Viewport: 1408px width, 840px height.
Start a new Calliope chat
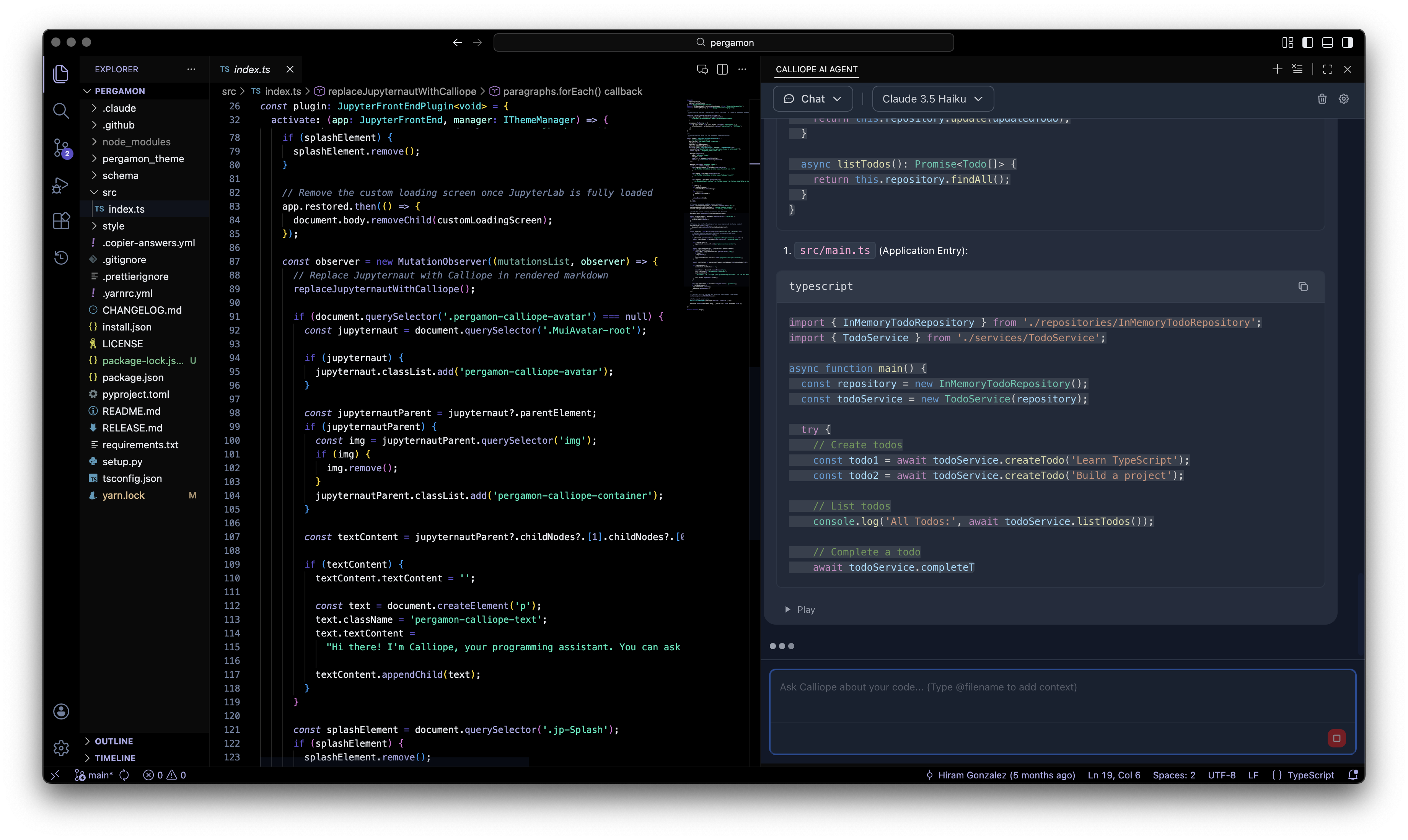1277,69
